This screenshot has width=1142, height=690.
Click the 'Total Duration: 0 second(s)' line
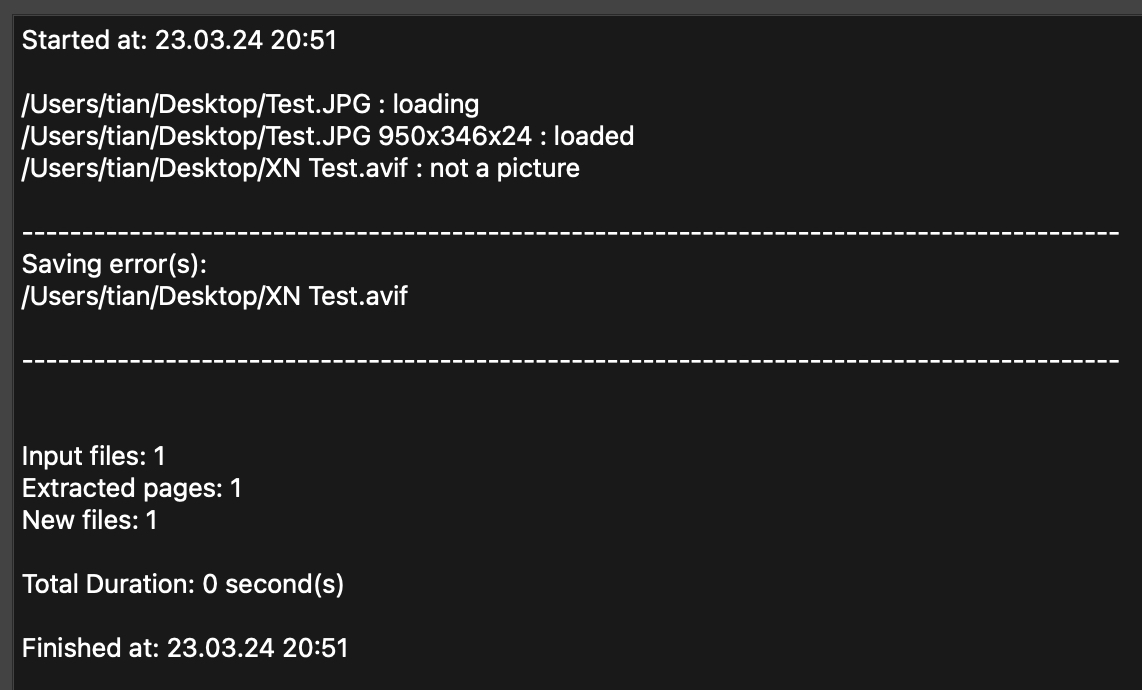coord(182,584)
